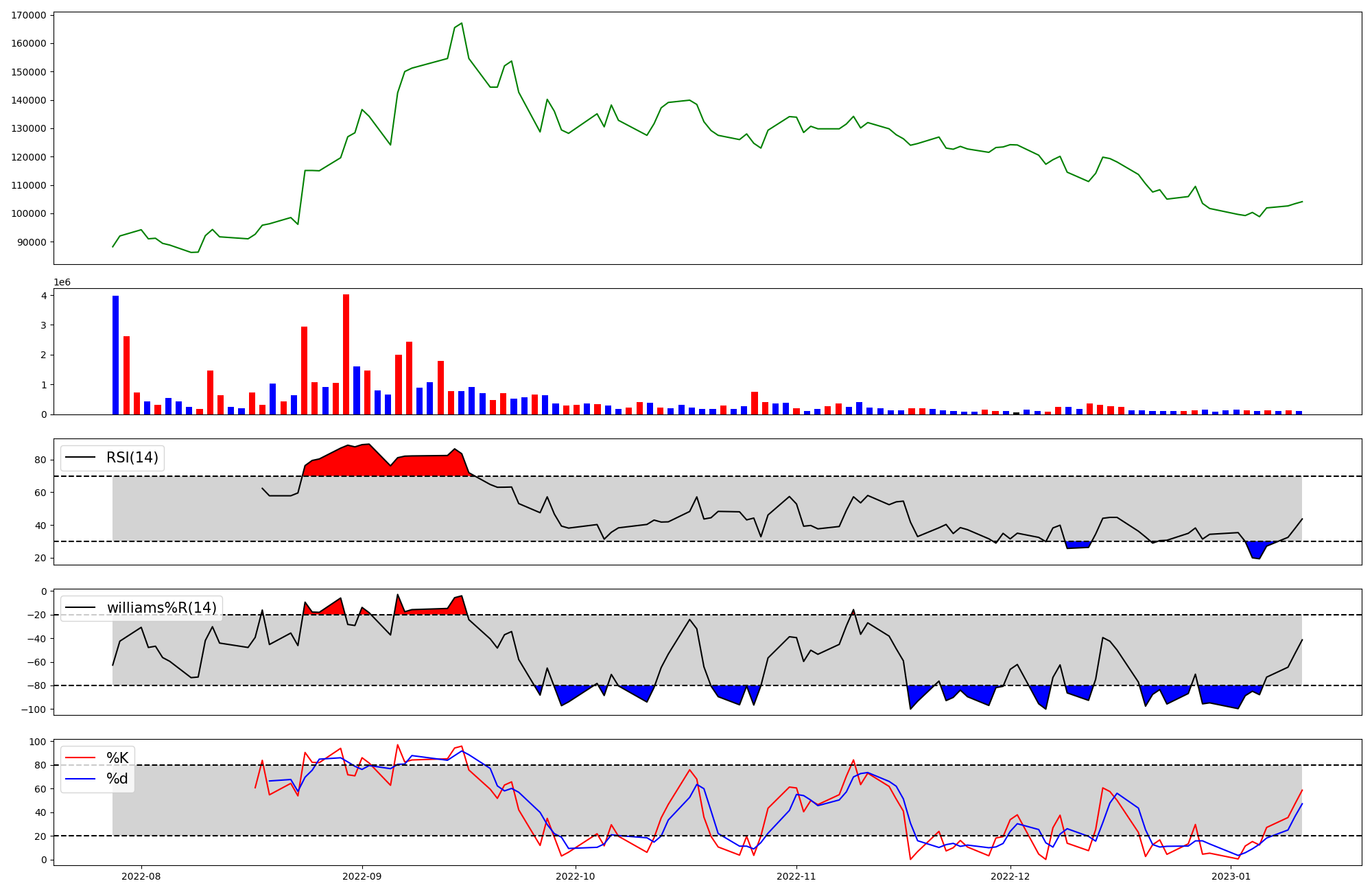
Task: Click the williams%R(14) legend label
Action: [x=161, y=608]
